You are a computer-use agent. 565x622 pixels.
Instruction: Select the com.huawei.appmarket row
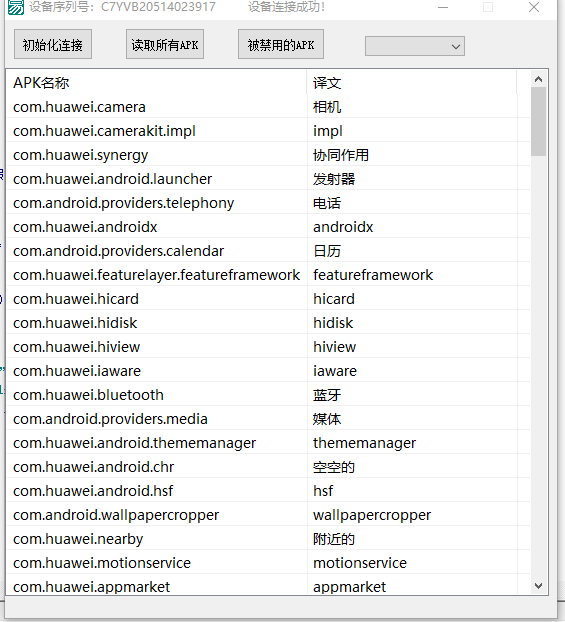pyautogui.click(x=268, y=586)
